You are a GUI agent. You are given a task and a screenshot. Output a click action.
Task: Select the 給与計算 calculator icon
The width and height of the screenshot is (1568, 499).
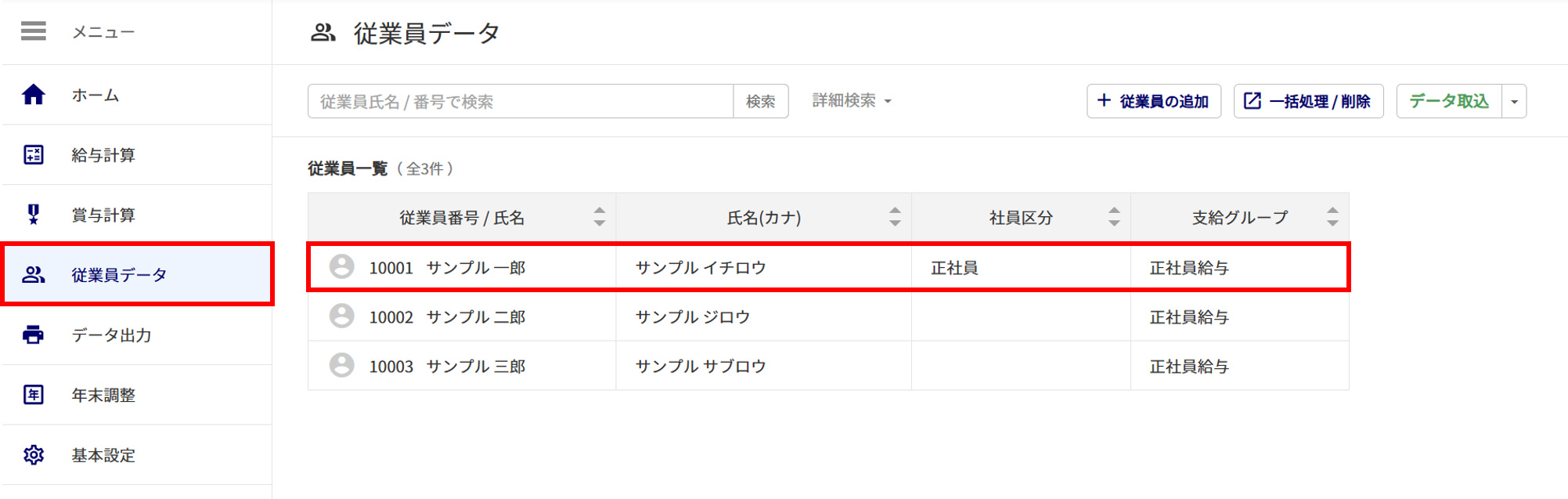pyautogui.click(x=33, y=155)
